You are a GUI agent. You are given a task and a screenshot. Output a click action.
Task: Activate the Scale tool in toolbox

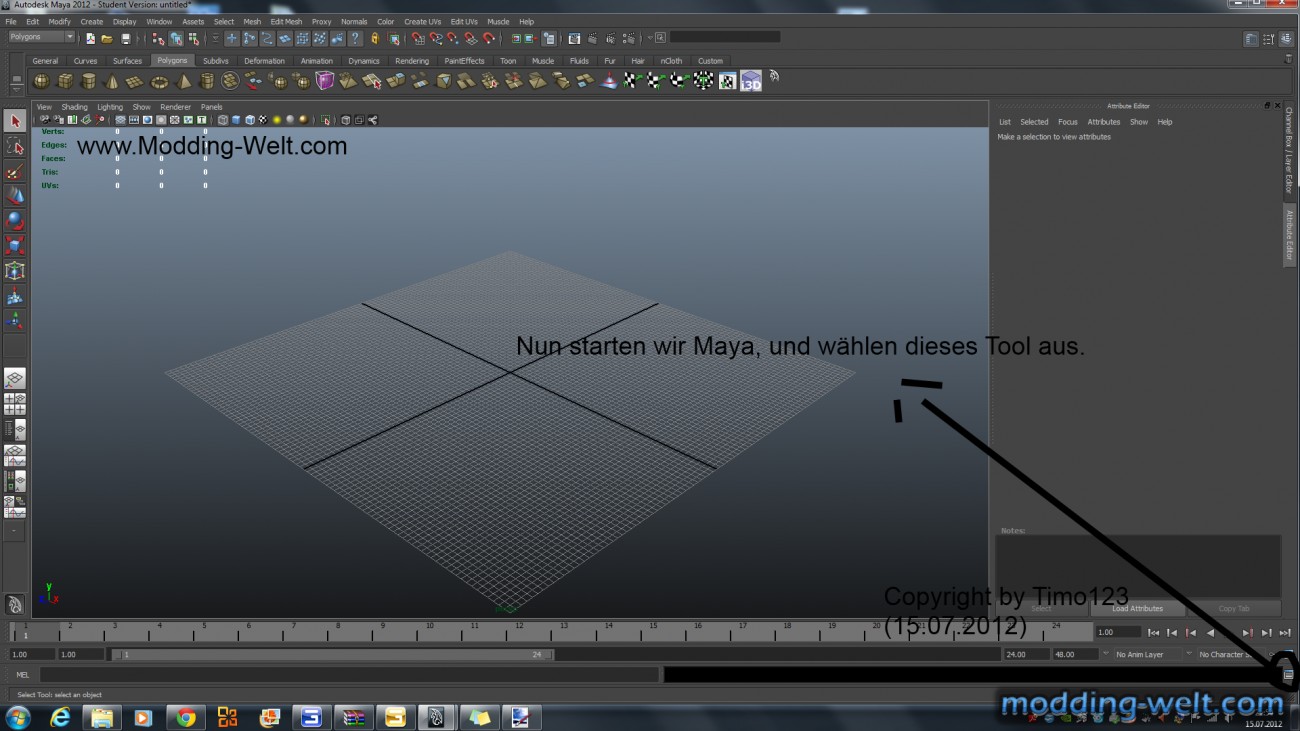point(14,246)
